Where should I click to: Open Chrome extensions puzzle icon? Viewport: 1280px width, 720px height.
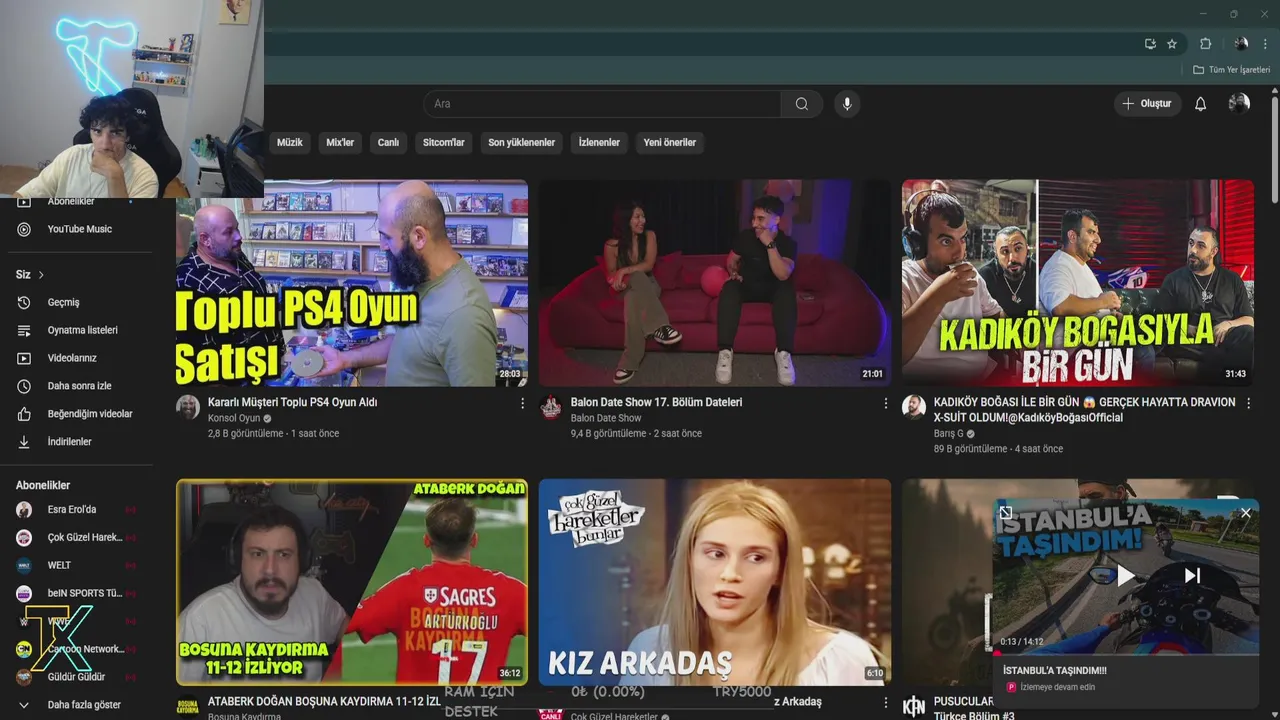click(x=1206, y=44)
